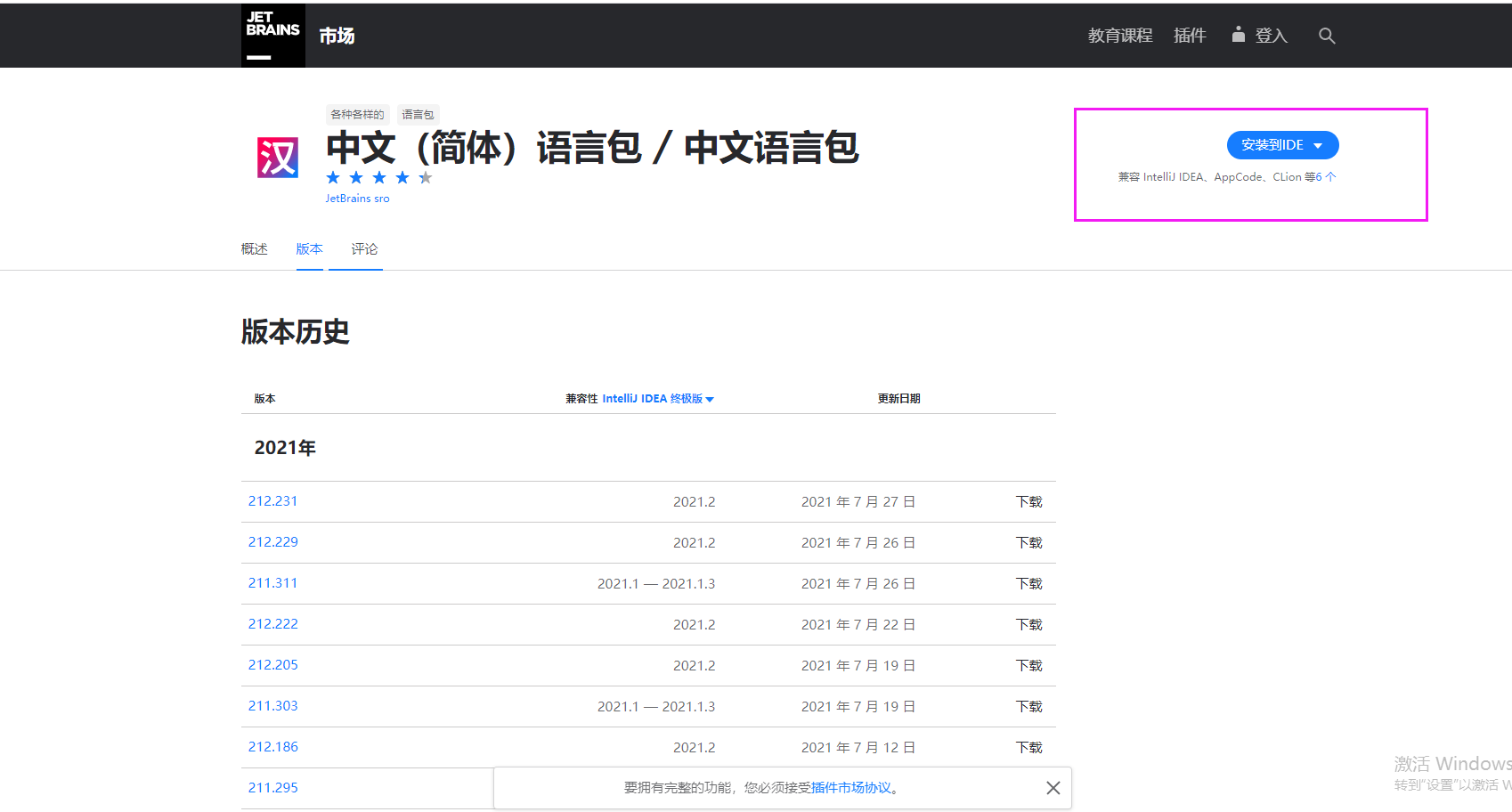Viewport: 1512px width, 812px height.
Task: Click the 2021年 group heading
Action: pos(285,448)
